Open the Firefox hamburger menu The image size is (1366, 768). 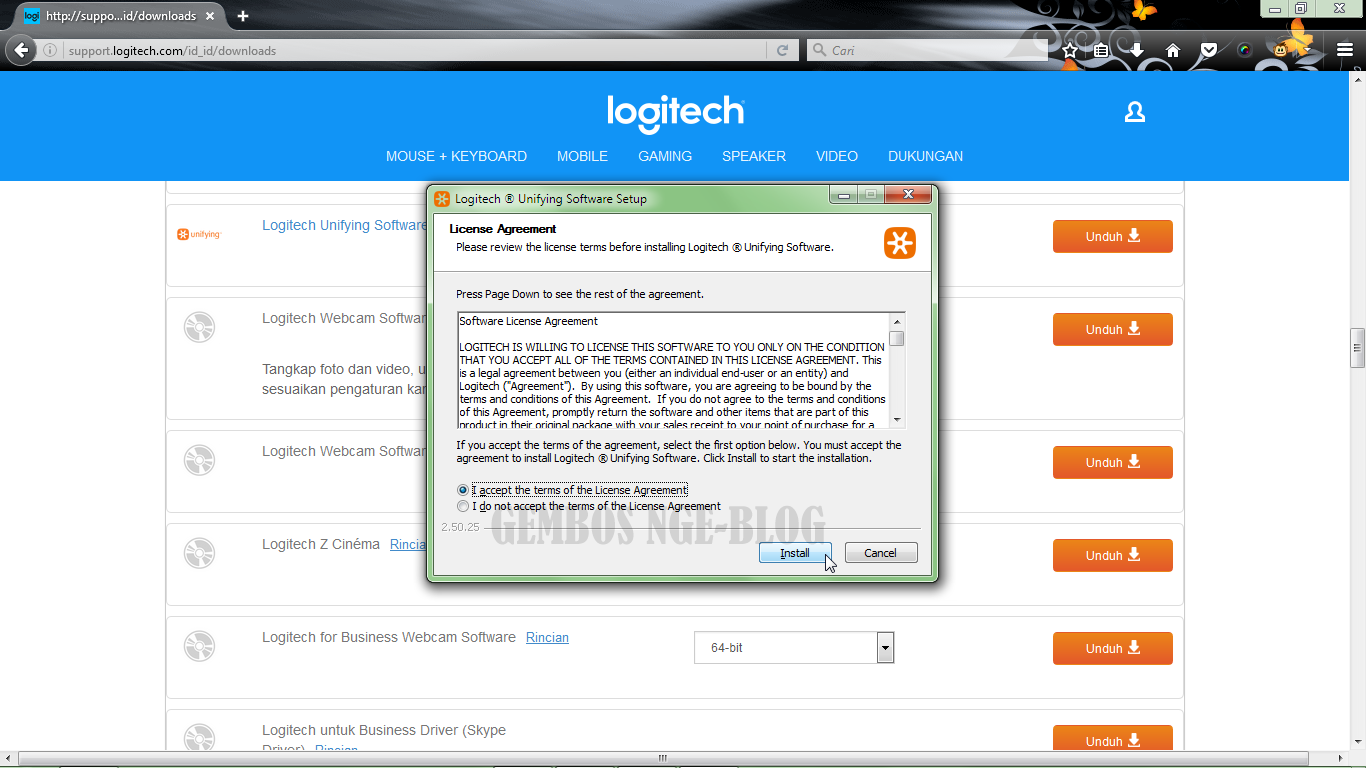[x=1345, y=50]
